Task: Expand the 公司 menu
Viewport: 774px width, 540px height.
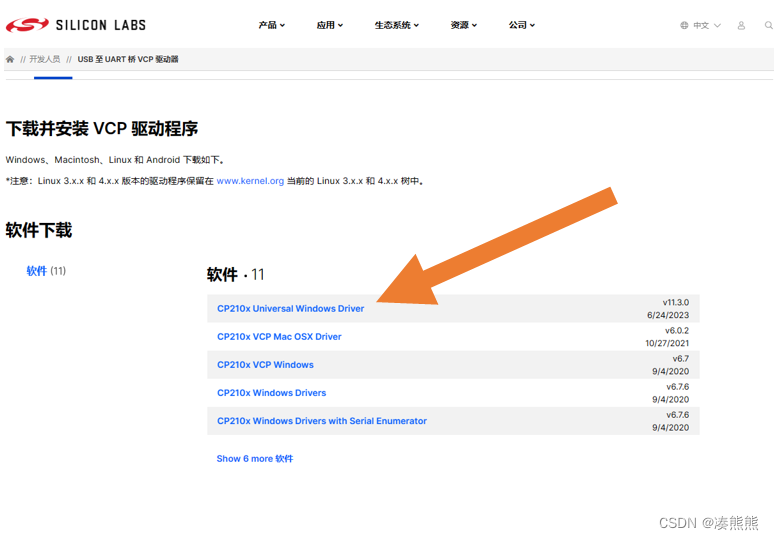Action: point(522,25)
